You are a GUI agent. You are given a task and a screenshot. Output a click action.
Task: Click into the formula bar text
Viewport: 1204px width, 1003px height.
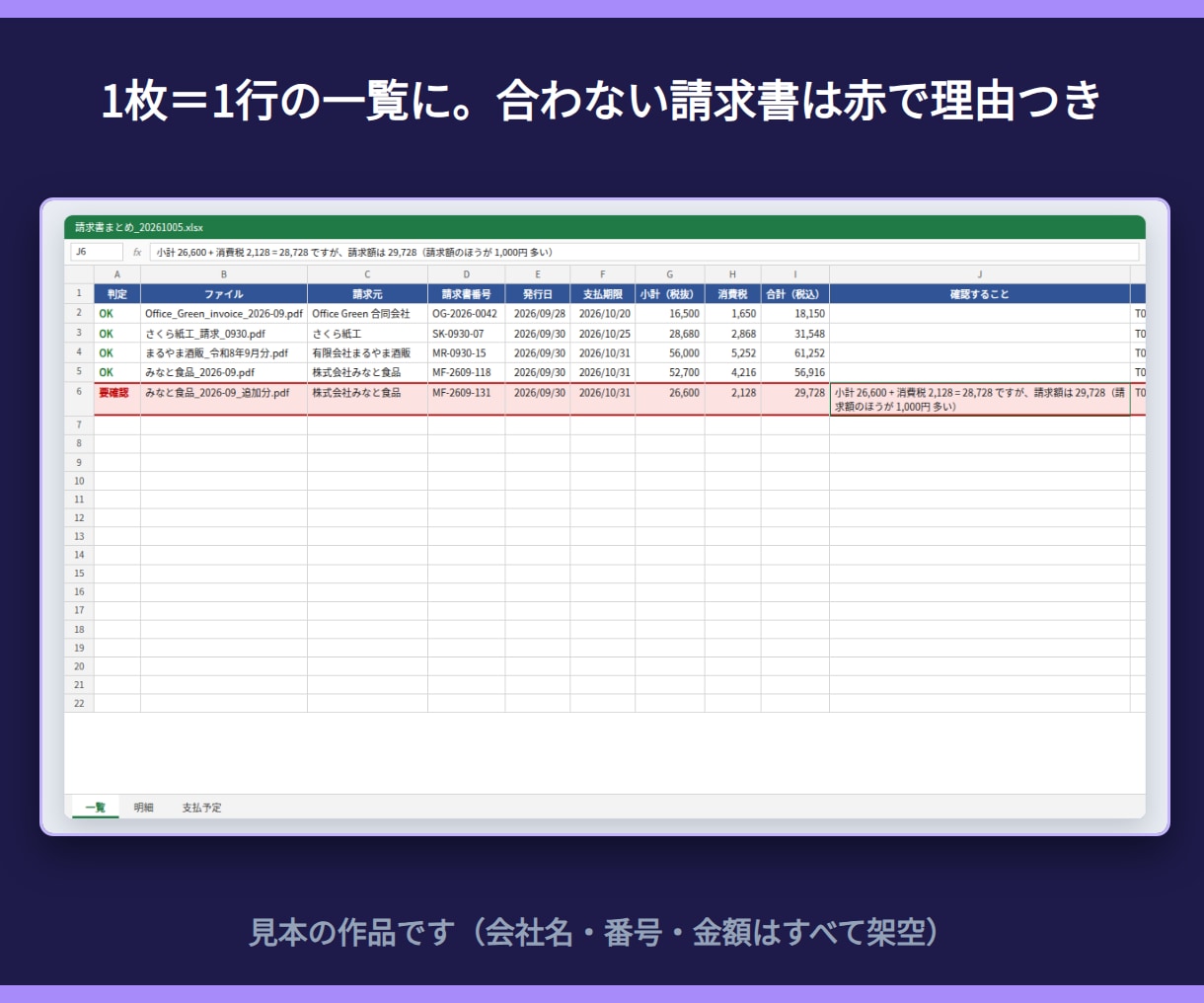pos(644,253)
